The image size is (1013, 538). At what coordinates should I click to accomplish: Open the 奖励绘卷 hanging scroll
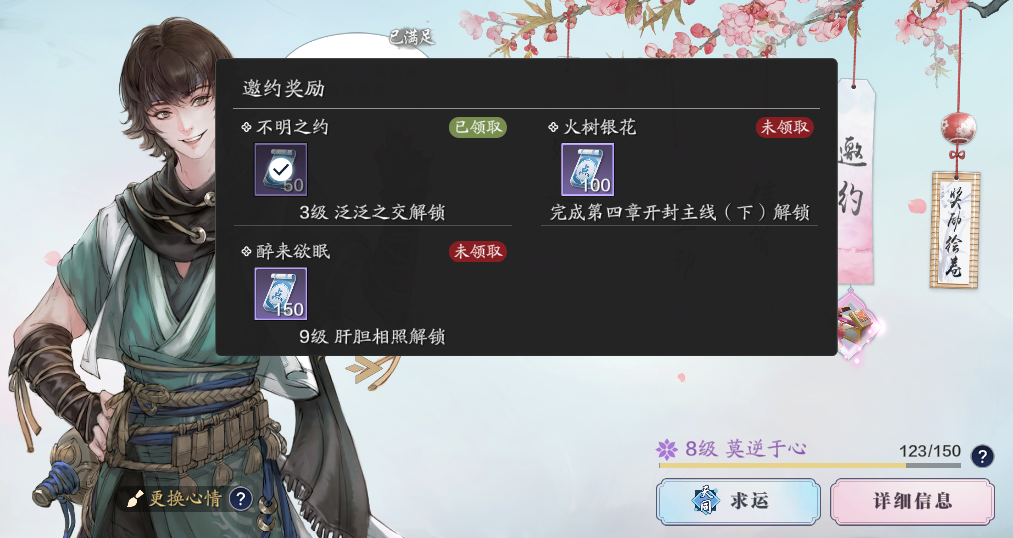tap(955, 229)
